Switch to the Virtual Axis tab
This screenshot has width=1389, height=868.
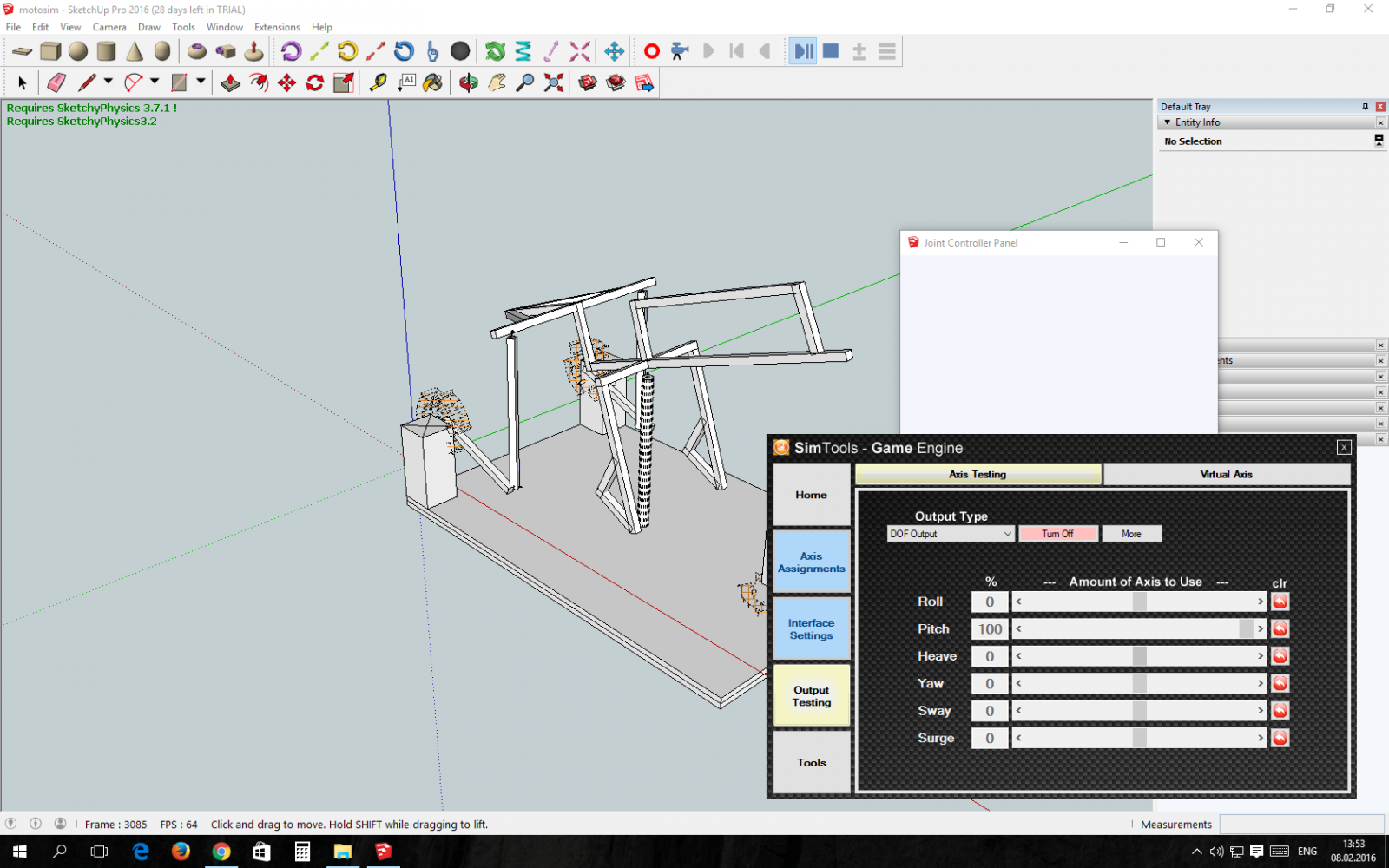[1226, 474]
